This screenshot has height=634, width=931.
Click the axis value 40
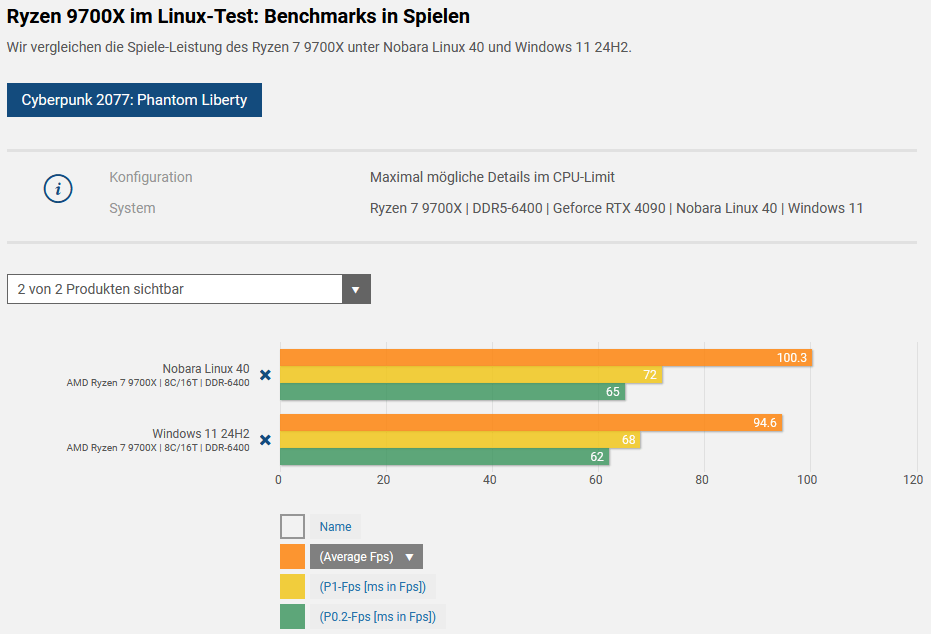[490, 480]
